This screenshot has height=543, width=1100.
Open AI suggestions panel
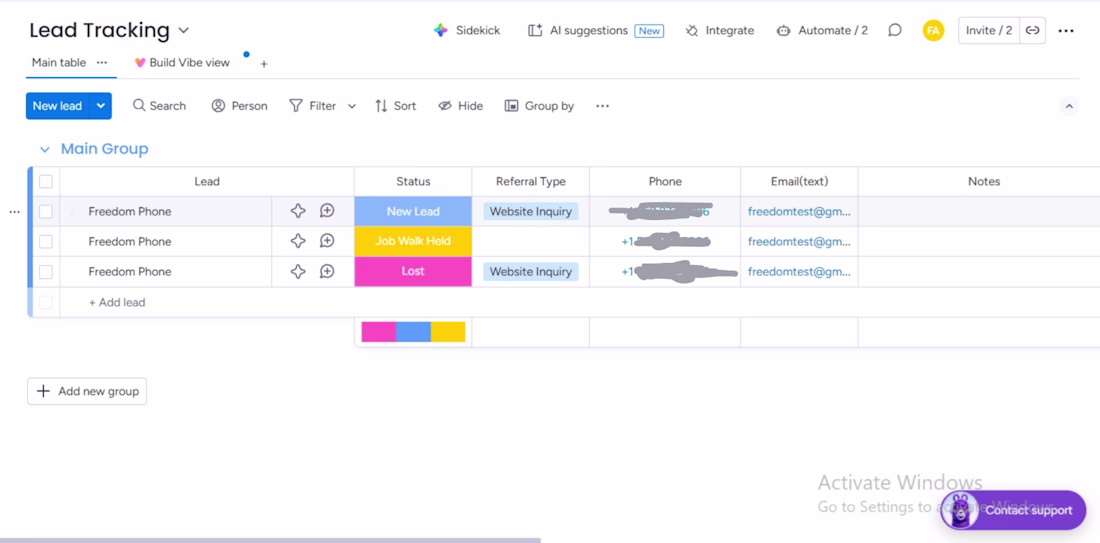click(x=596, y=31)
